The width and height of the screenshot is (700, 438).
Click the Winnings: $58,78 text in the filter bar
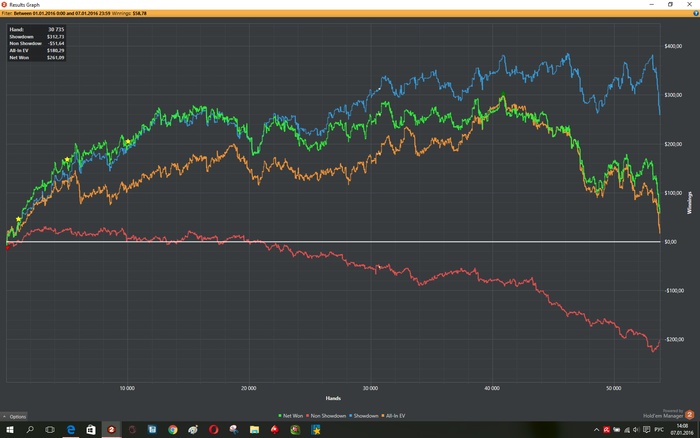[x=129, y=13]
